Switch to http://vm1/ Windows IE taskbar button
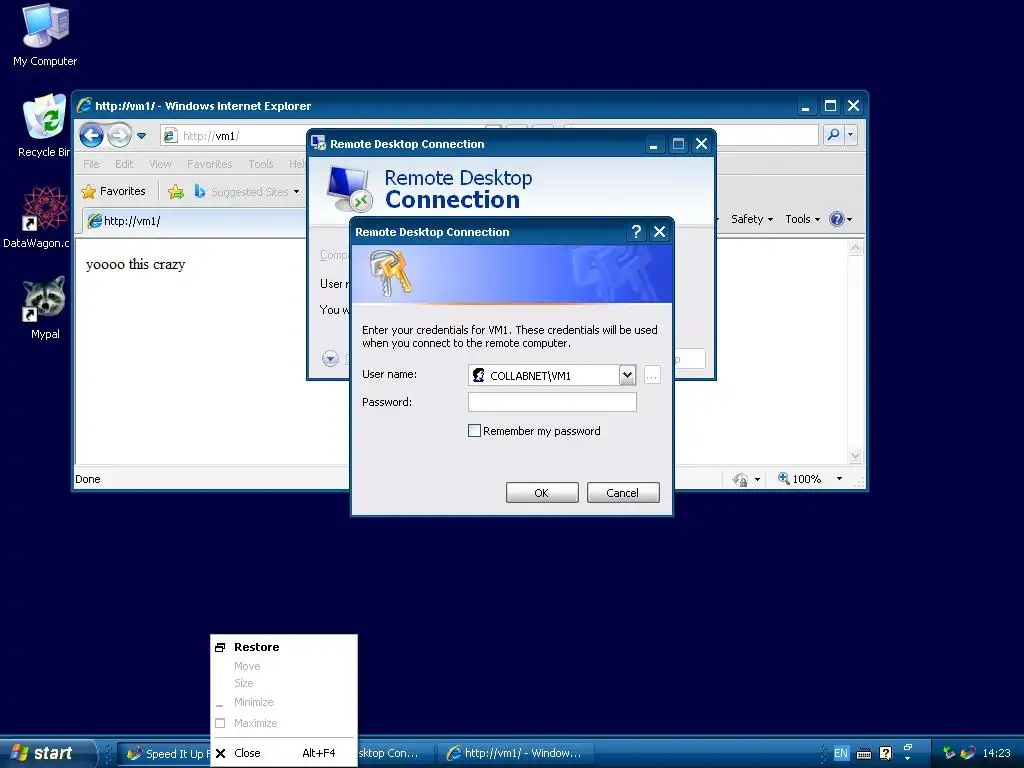 (x=516, y=754)
